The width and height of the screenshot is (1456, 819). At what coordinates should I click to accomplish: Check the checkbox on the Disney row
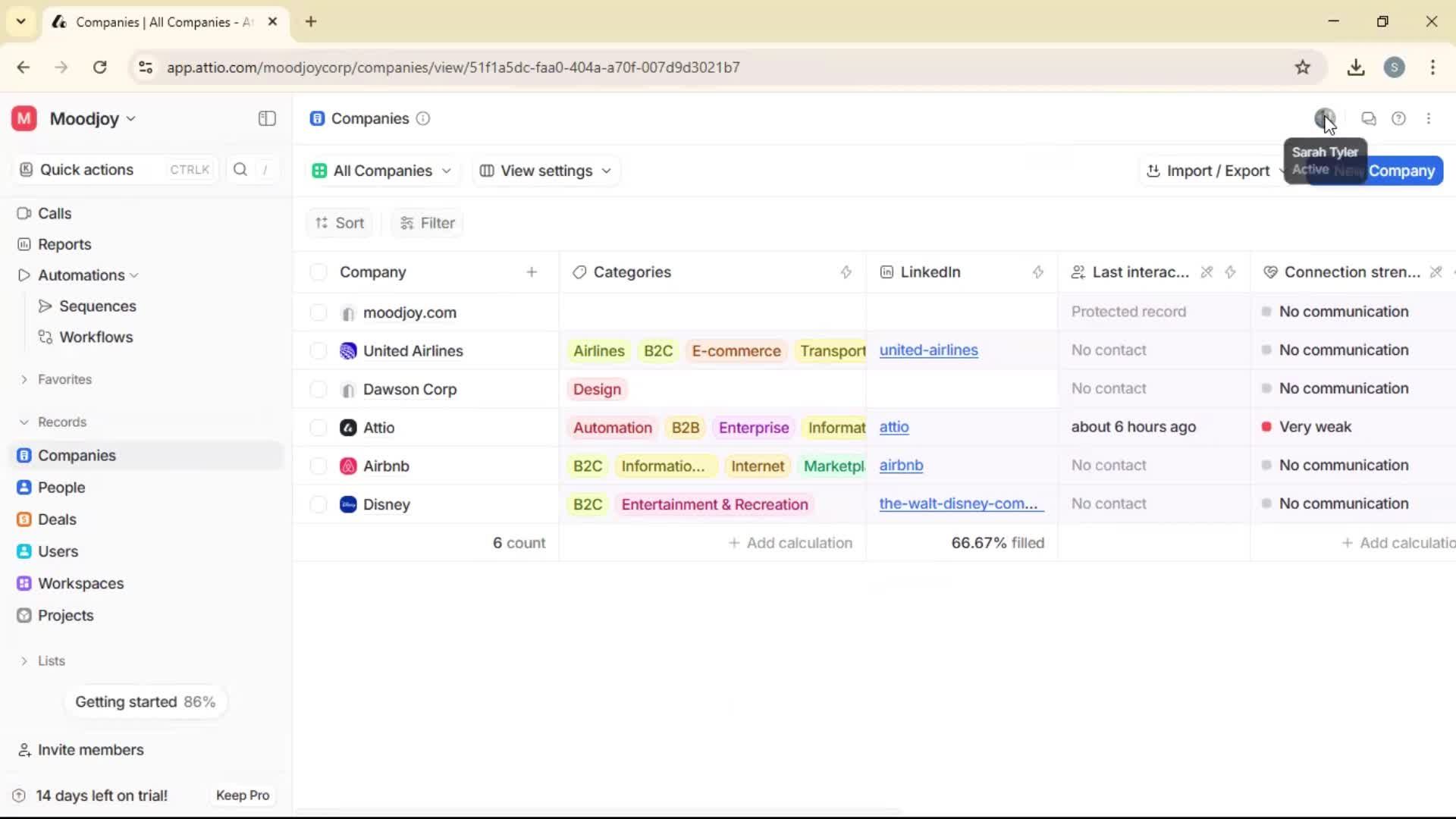click(x=318, y=504)
